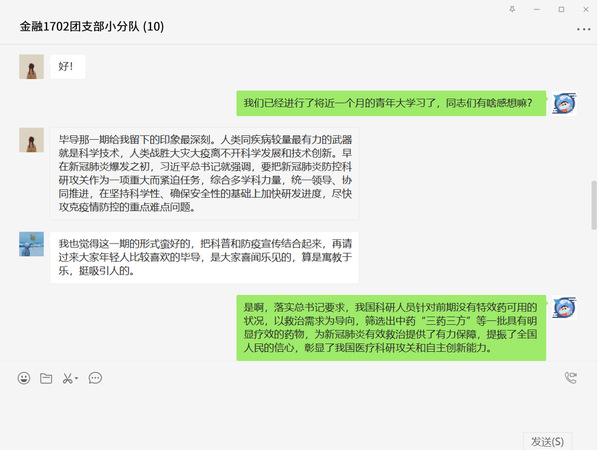Open the blue sky avatar profile
Image resolution: width=599 pixels, height=450 pixels.
click(x=31, y=244)
